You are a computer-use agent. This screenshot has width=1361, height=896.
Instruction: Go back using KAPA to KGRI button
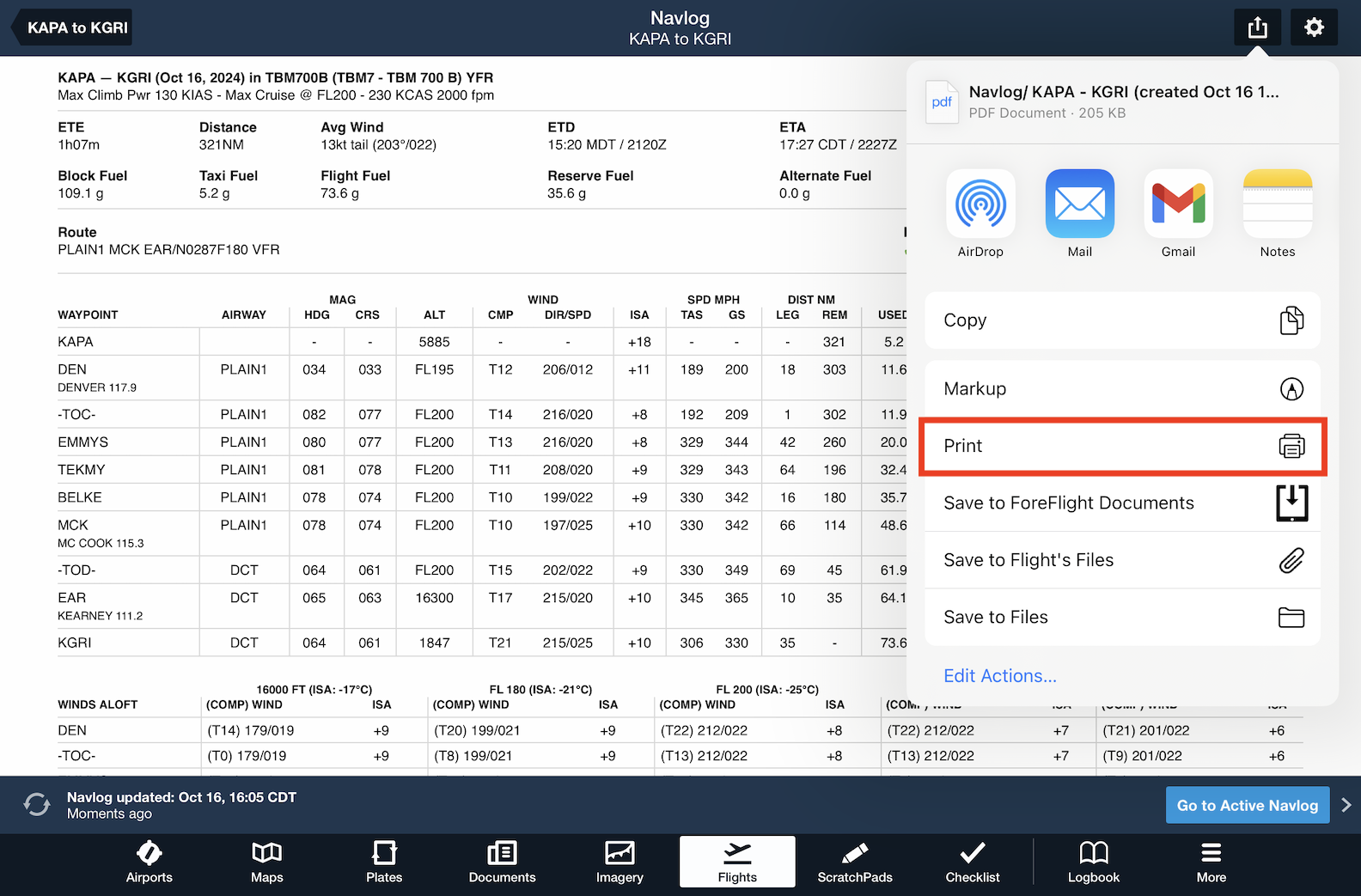point(74,27)
